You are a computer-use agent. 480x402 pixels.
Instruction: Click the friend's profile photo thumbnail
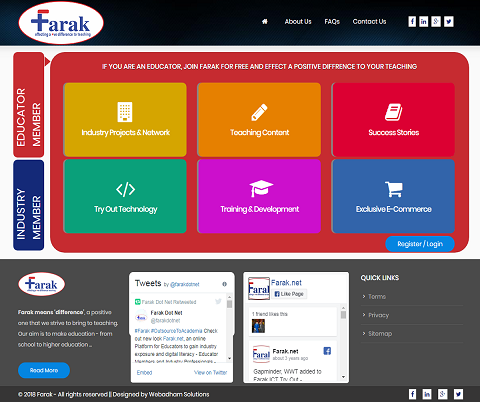tap(258, 326)
